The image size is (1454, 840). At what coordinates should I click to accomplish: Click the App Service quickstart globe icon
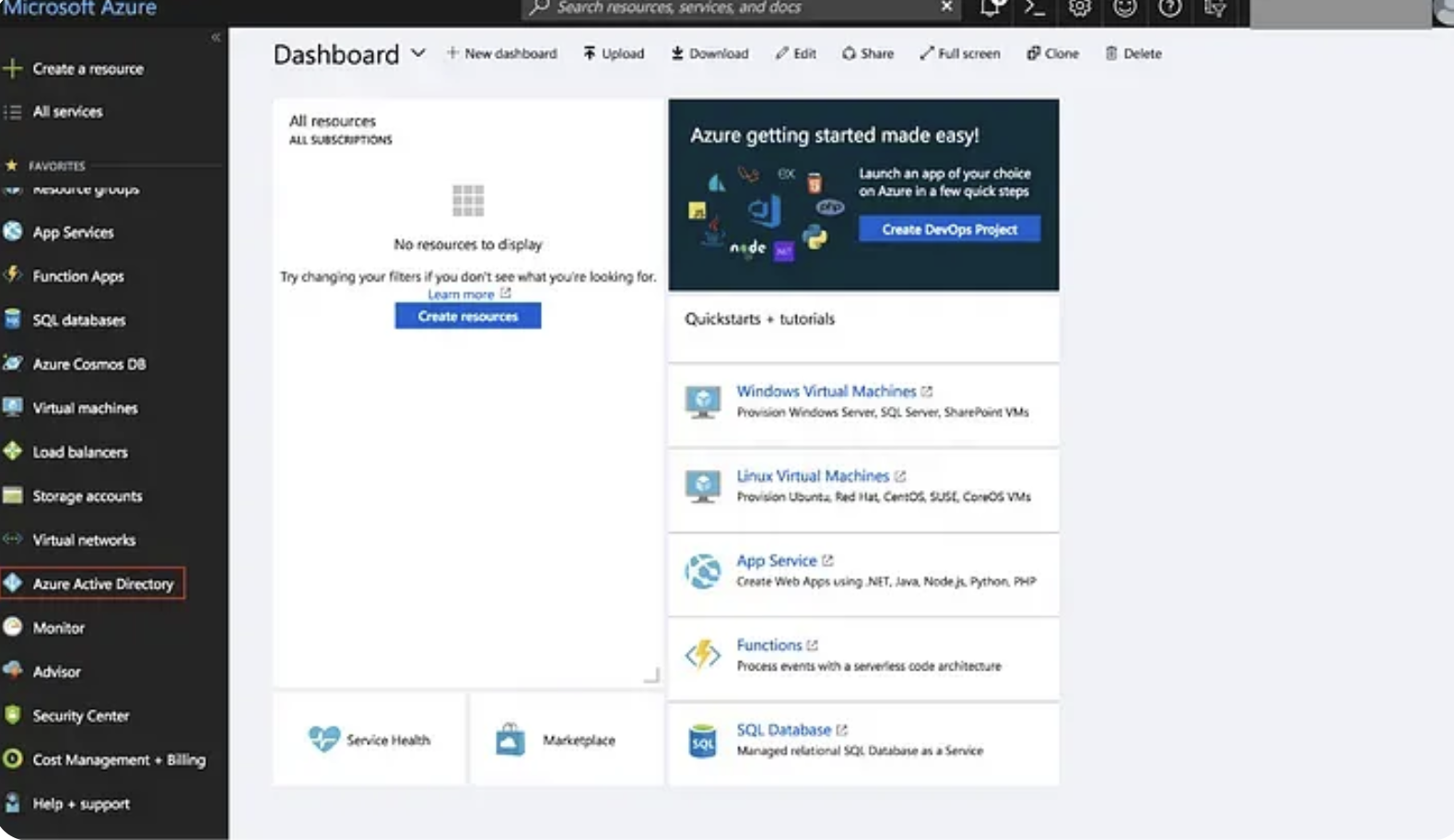(x=703, y=571)
